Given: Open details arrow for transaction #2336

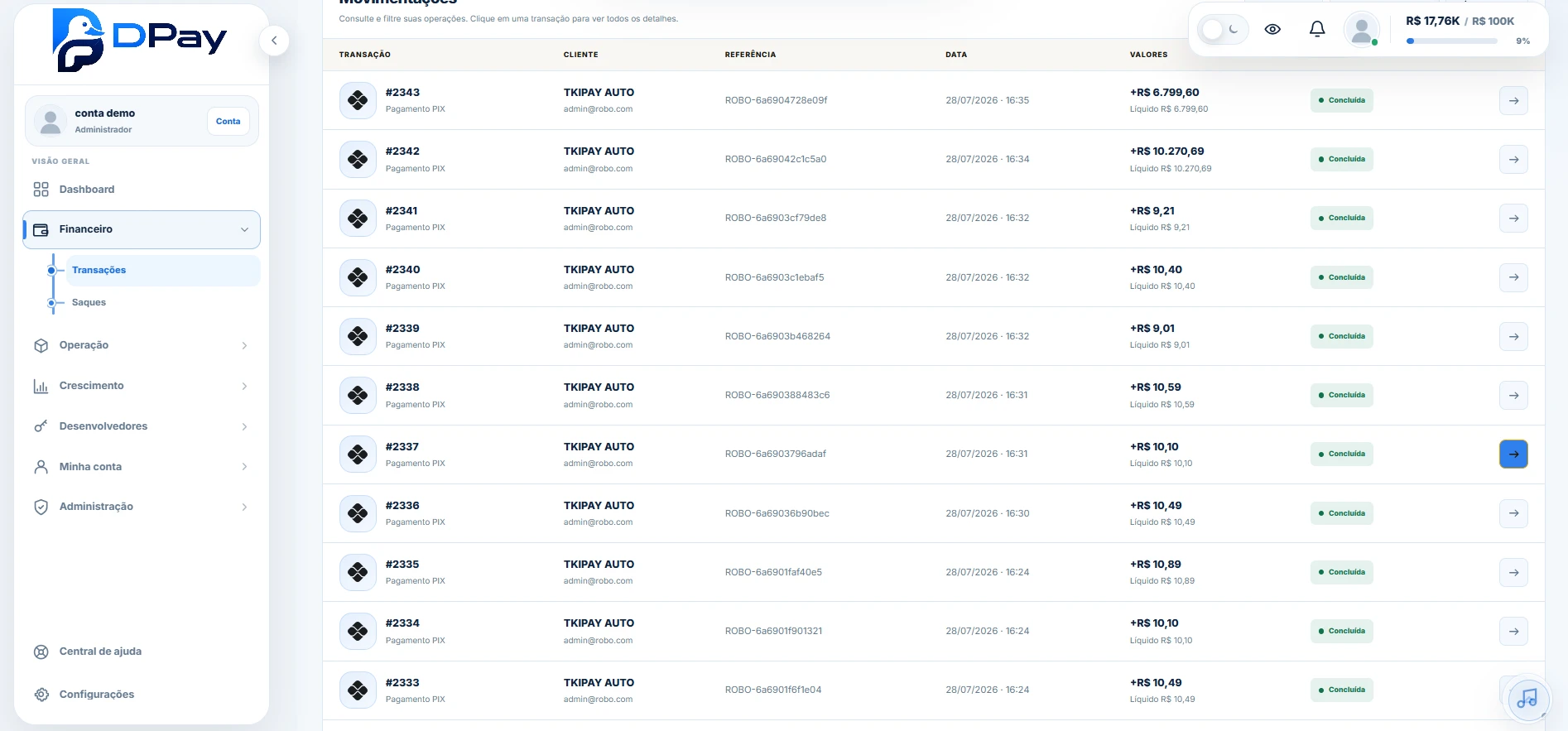Looking at the screenshot, I should 1513,513.
